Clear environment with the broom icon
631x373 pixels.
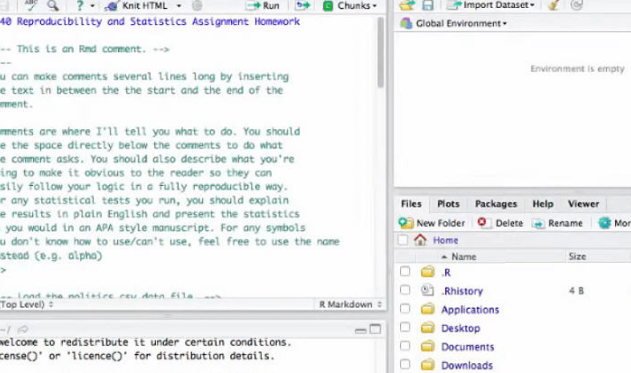tap(554, 5)
